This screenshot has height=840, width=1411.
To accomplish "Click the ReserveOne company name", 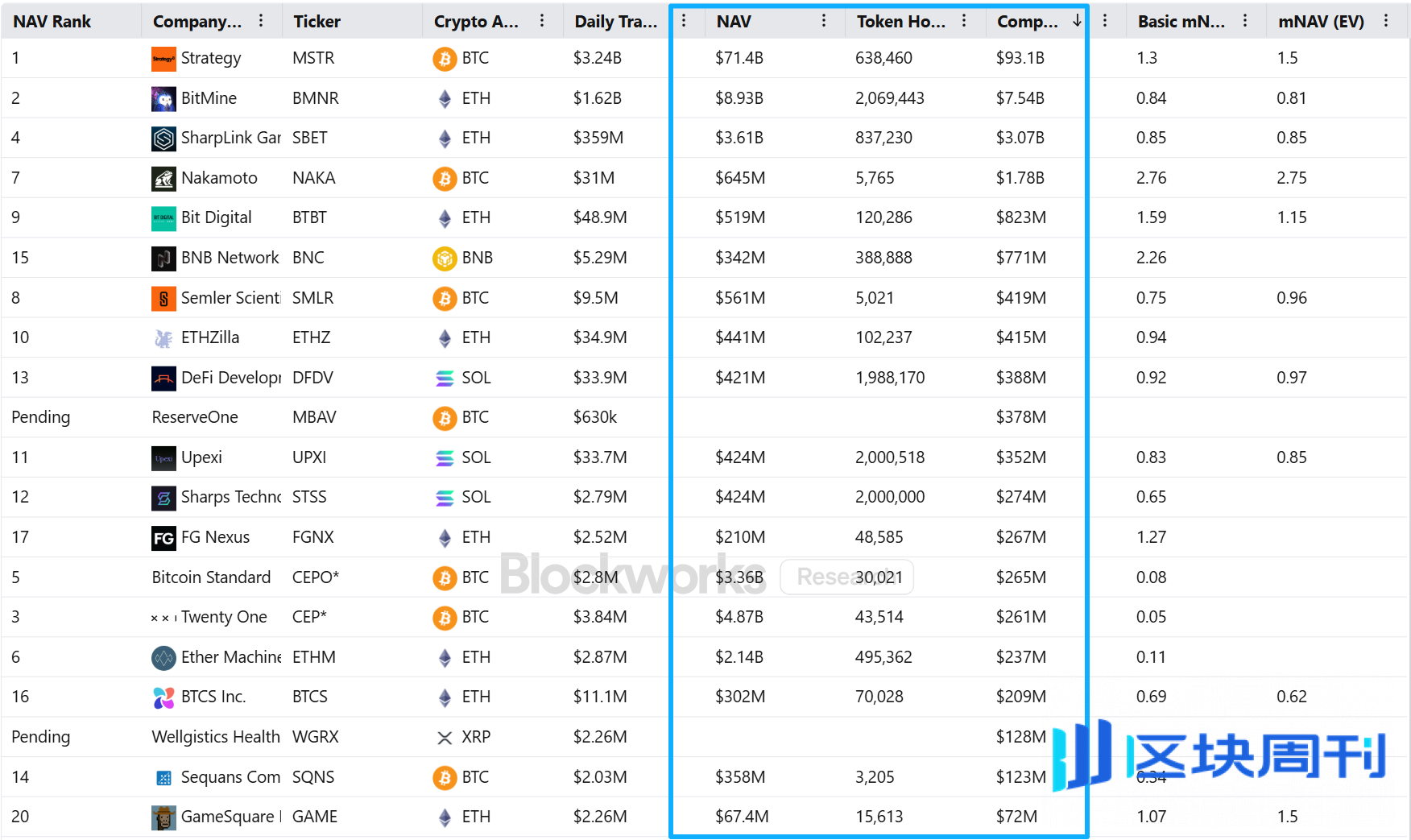I will click(x=195, y=418).
